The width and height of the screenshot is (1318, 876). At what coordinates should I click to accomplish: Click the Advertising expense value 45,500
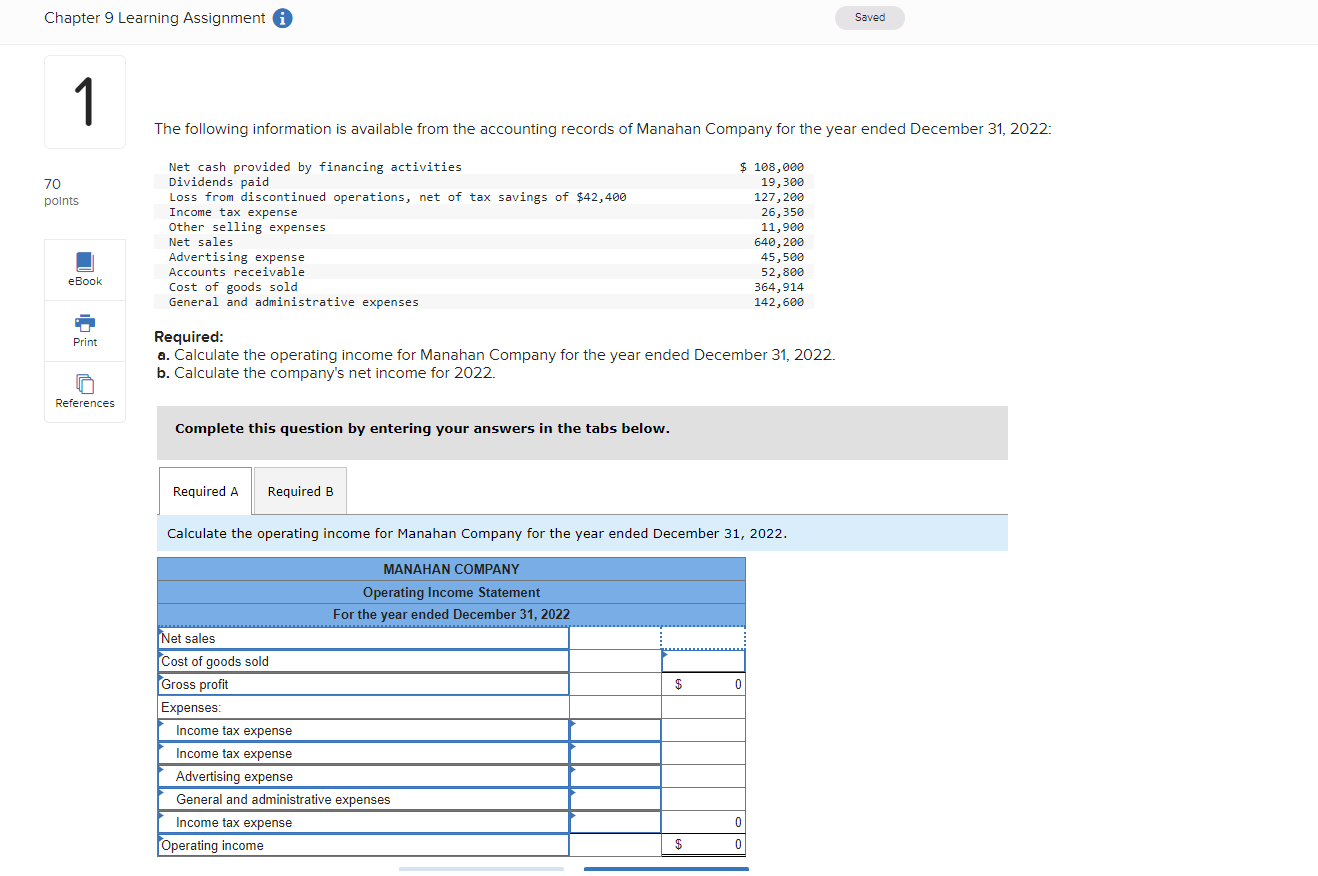[x=782, y=257]
